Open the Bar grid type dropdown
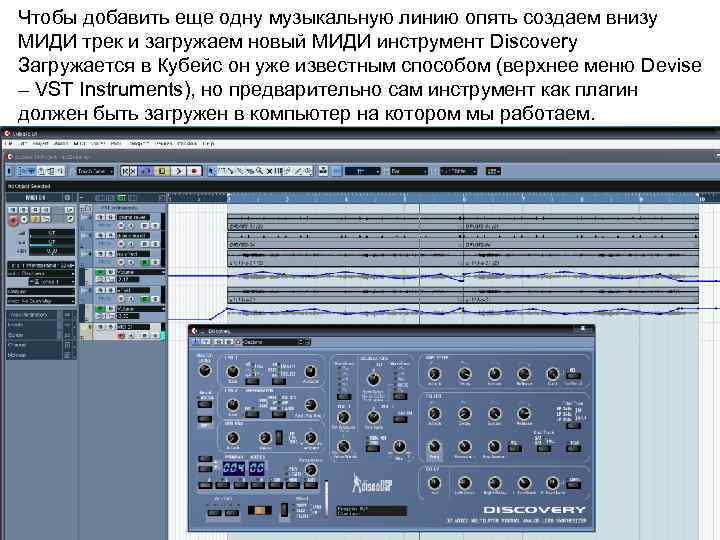 [409, 171]
